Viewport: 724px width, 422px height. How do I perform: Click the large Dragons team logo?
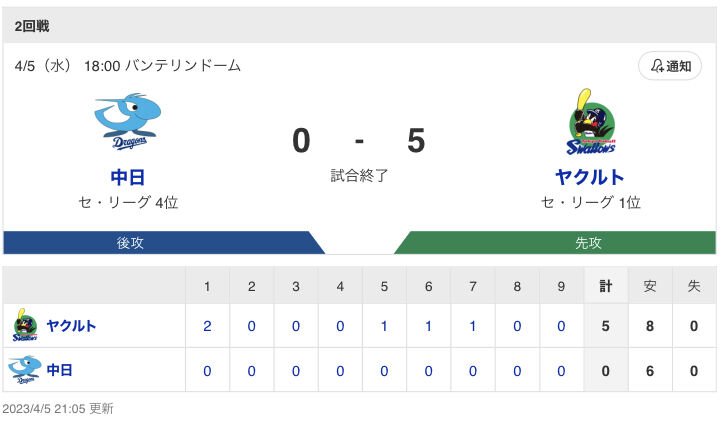click(x=127, y=121)
